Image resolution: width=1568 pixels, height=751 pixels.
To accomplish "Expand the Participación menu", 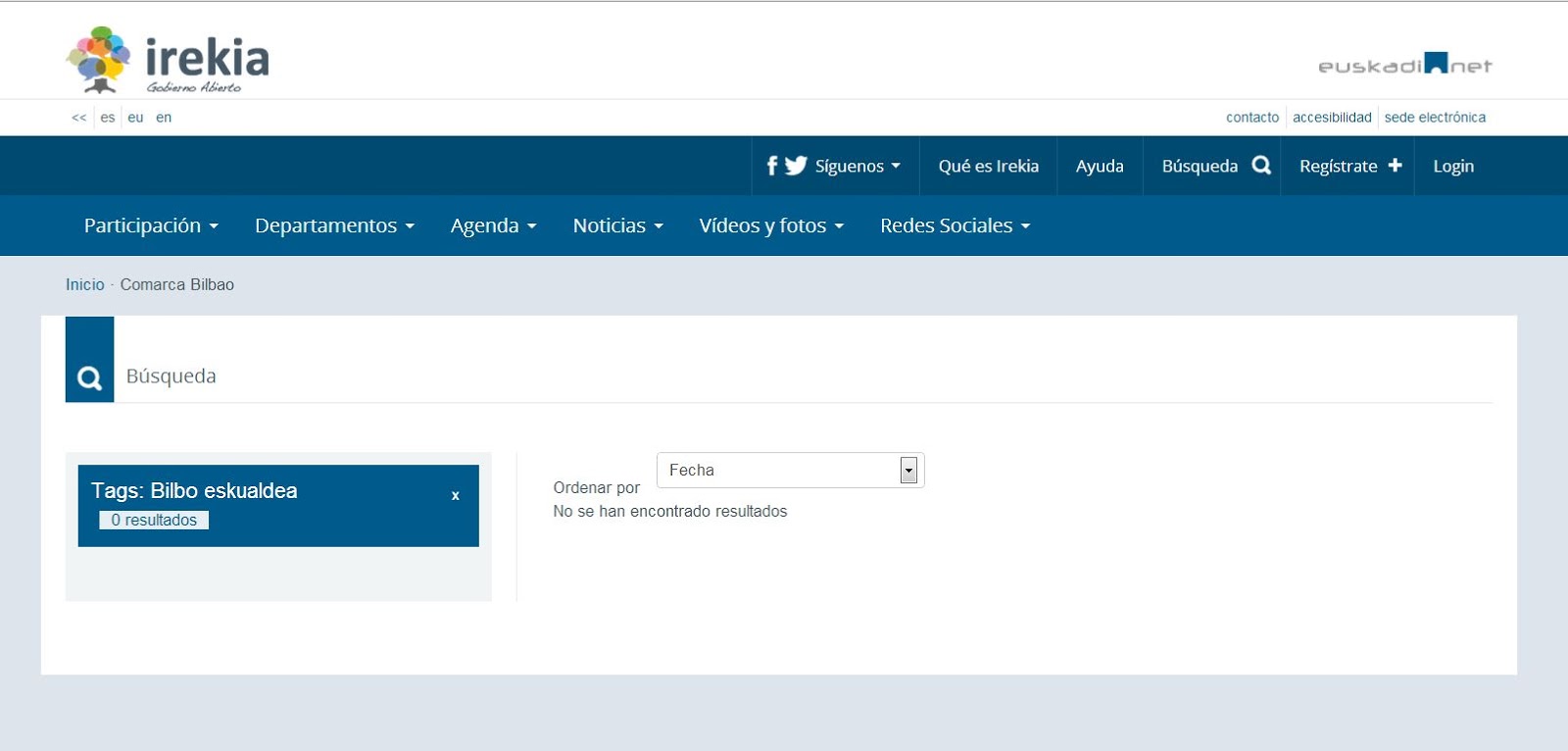I will (151, 225).
